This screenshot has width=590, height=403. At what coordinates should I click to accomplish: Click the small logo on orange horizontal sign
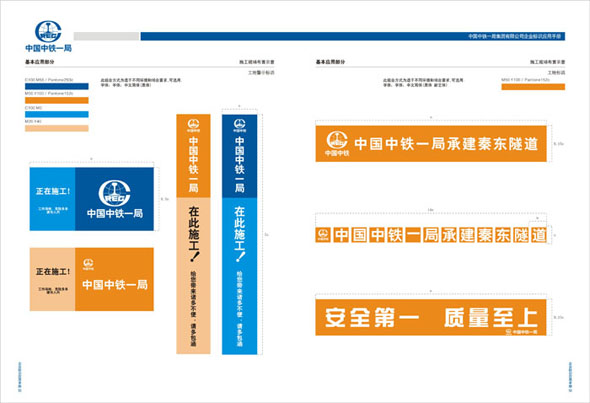point(88,264)
